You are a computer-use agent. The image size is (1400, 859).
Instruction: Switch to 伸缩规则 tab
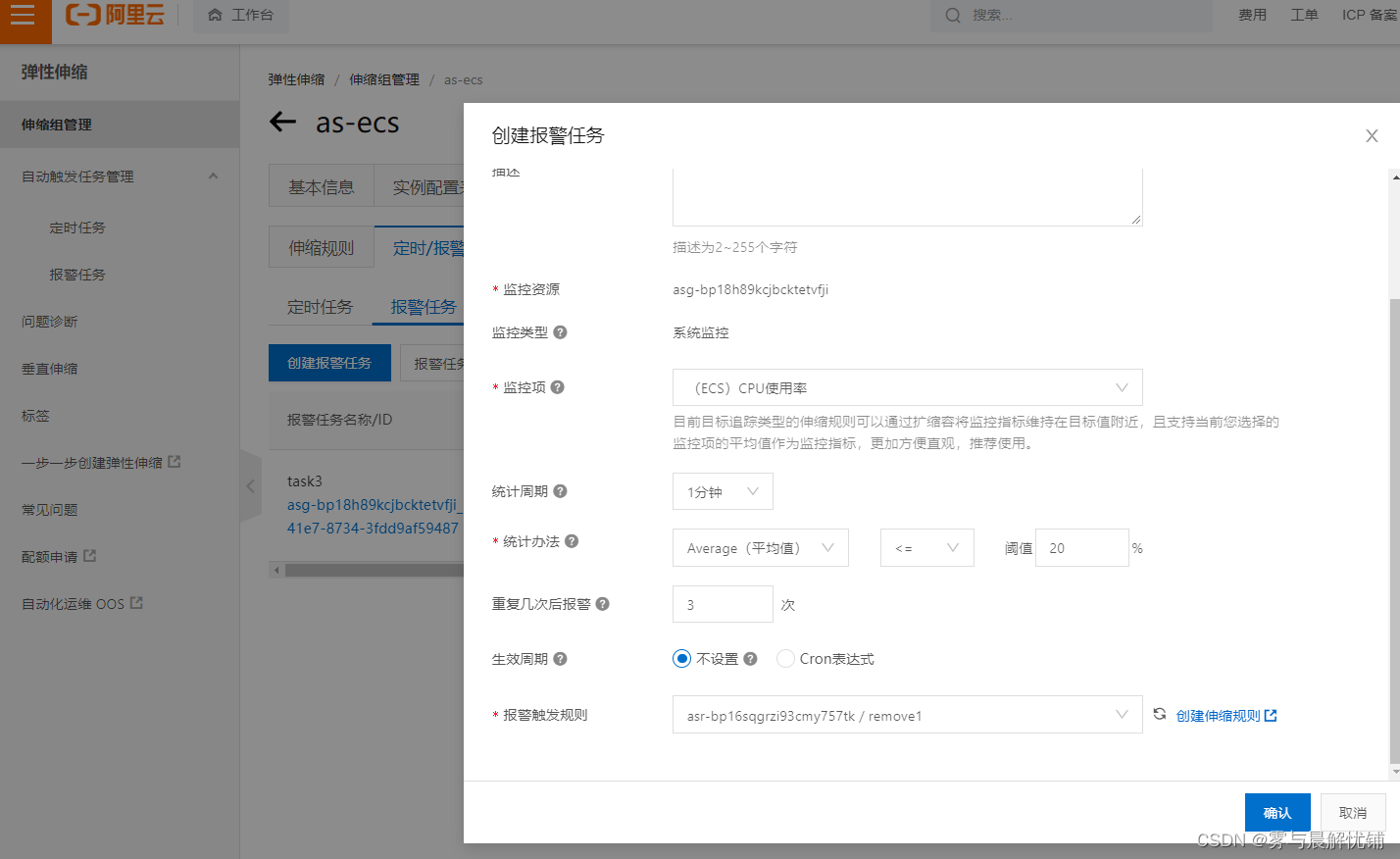tap(322, 247)
